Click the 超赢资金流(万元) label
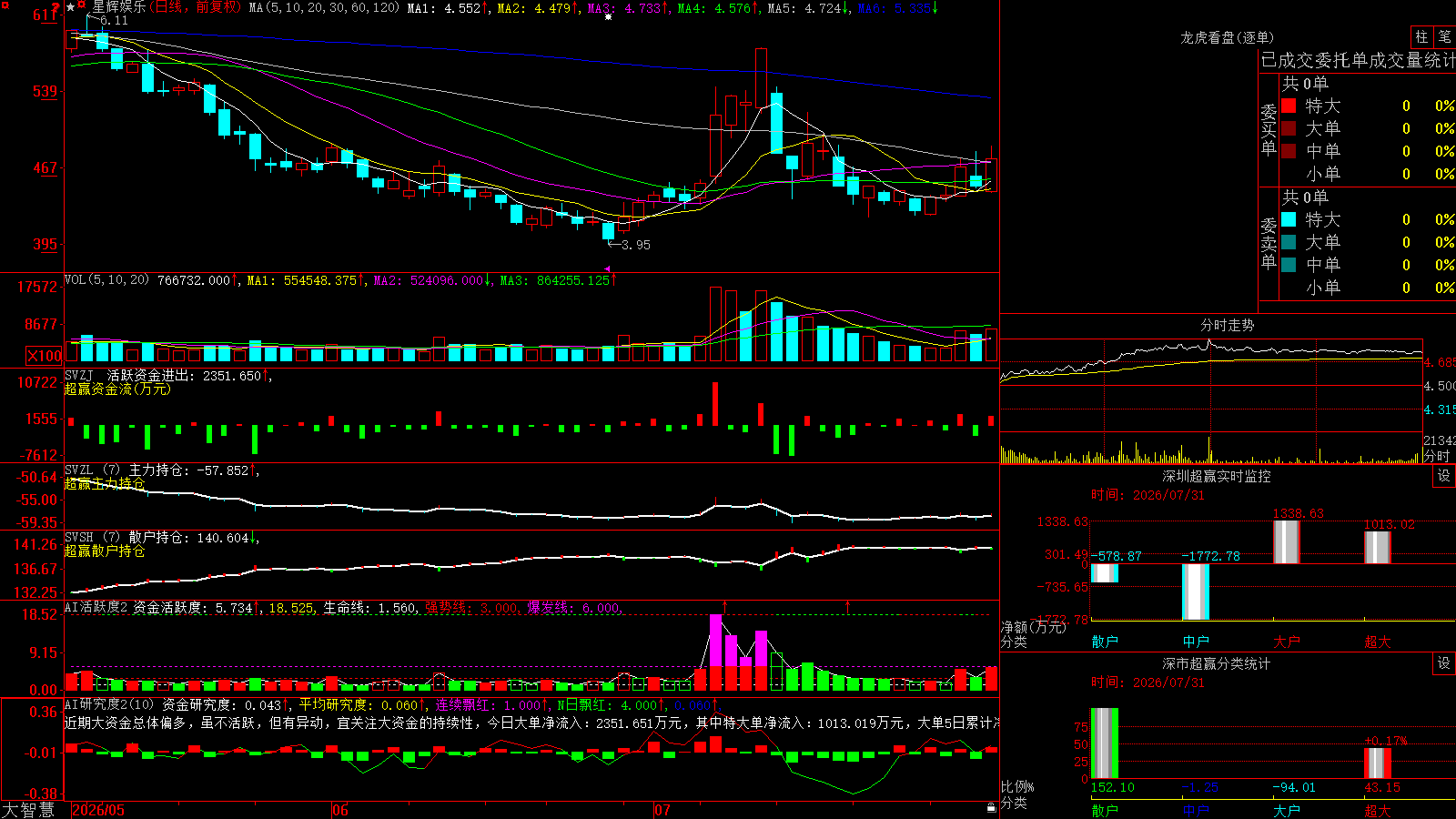 click(117, 389)
